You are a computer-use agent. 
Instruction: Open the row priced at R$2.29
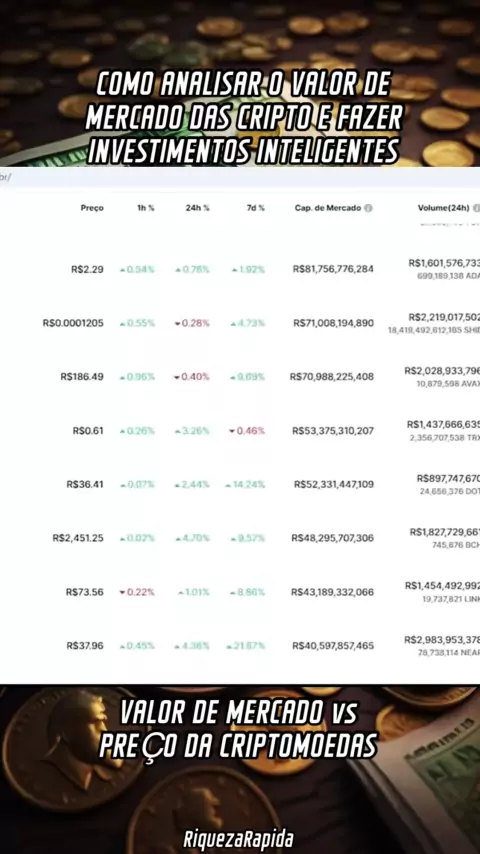[240, 269]
